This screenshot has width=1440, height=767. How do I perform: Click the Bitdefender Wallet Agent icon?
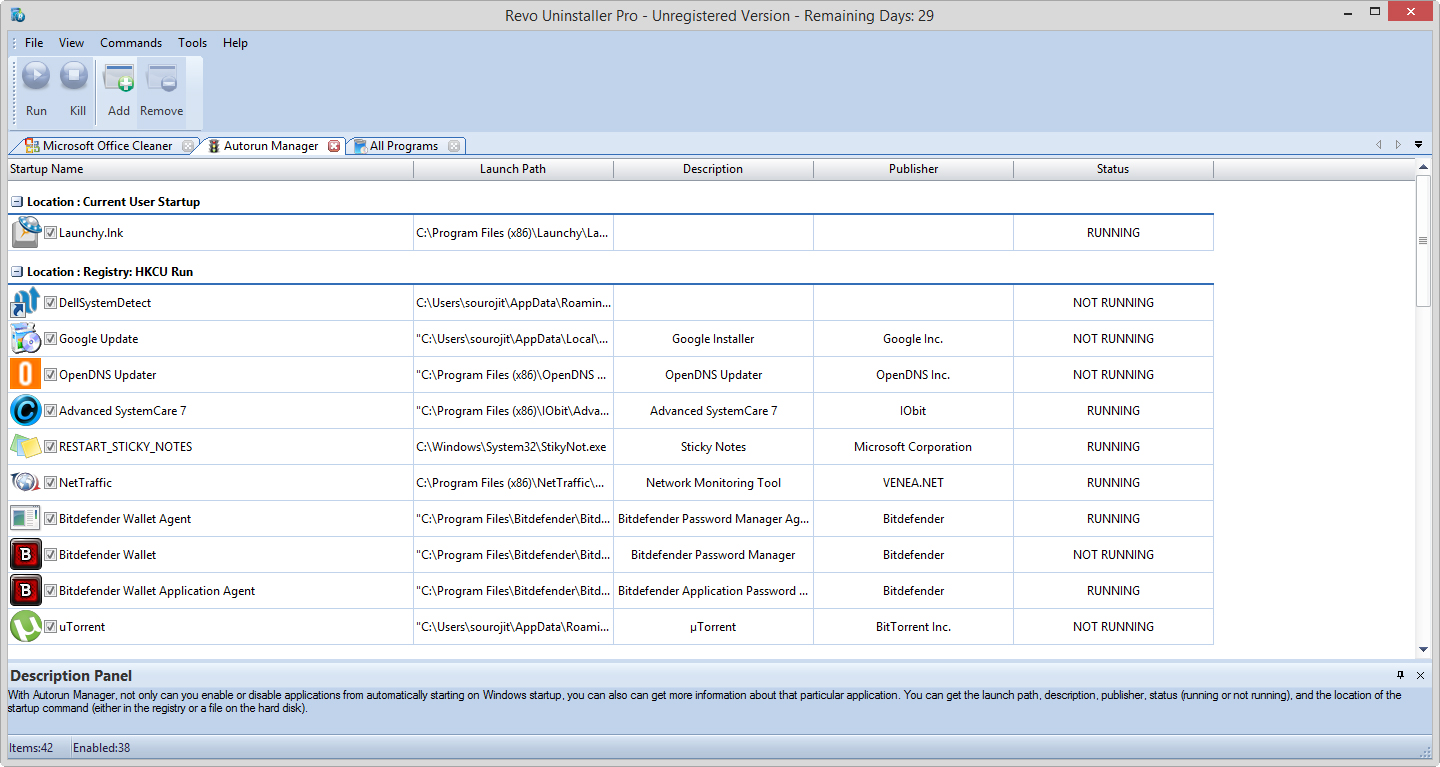pos(25,519)
